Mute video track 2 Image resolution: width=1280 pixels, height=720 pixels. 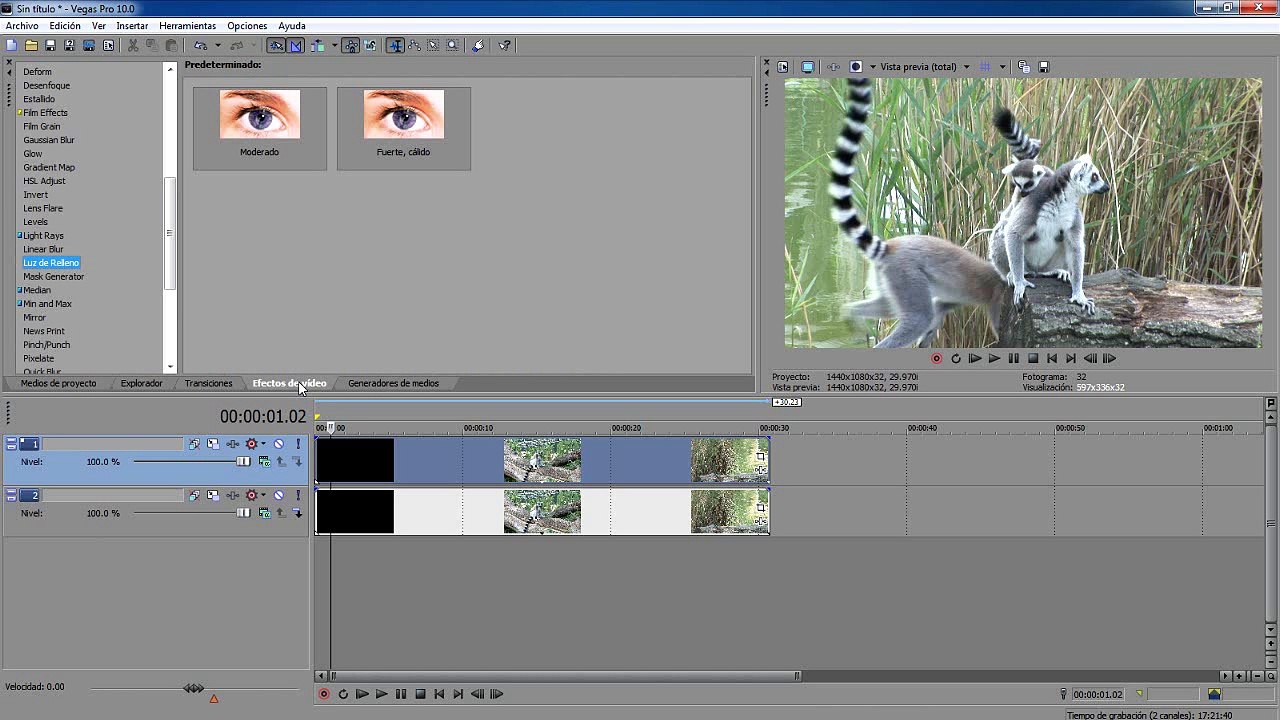click(279, 495)
